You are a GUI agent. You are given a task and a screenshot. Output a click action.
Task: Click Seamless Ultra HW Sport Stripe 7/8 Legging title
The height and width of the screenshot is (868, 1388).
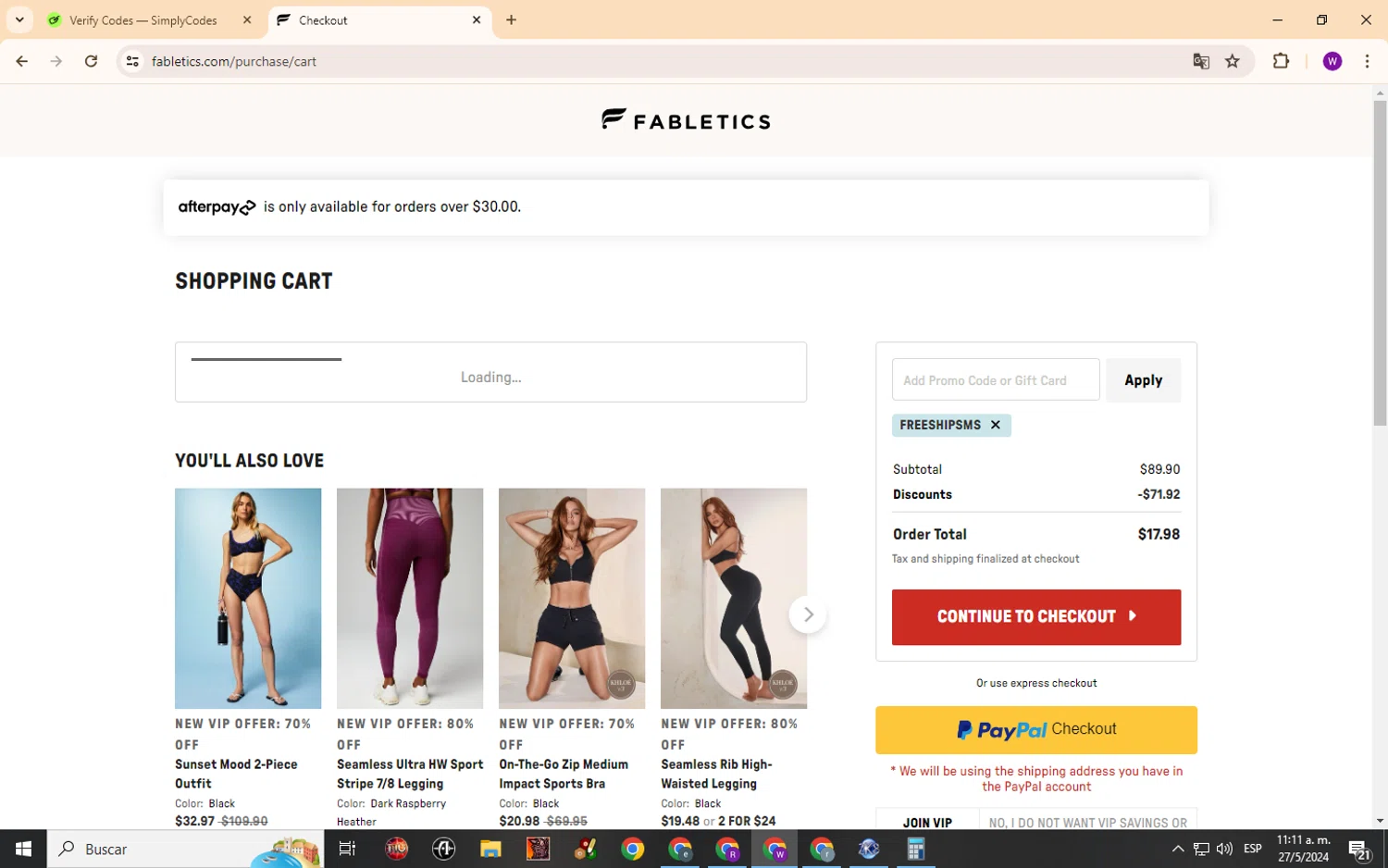[410, 774]
